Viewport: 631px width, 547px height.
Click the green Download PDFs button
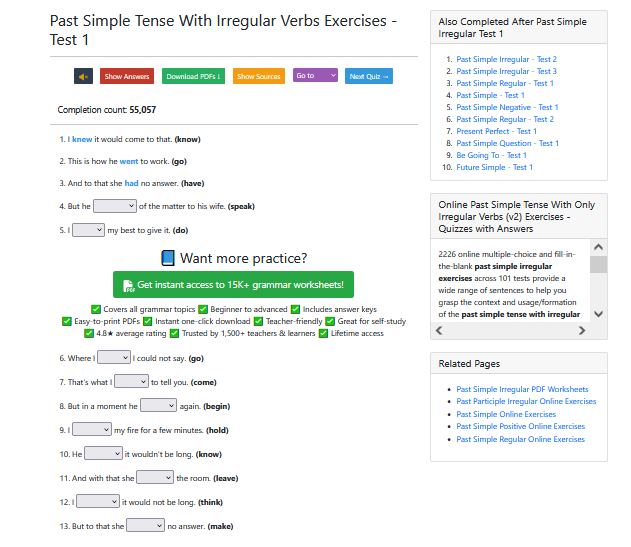coord(194,76)
